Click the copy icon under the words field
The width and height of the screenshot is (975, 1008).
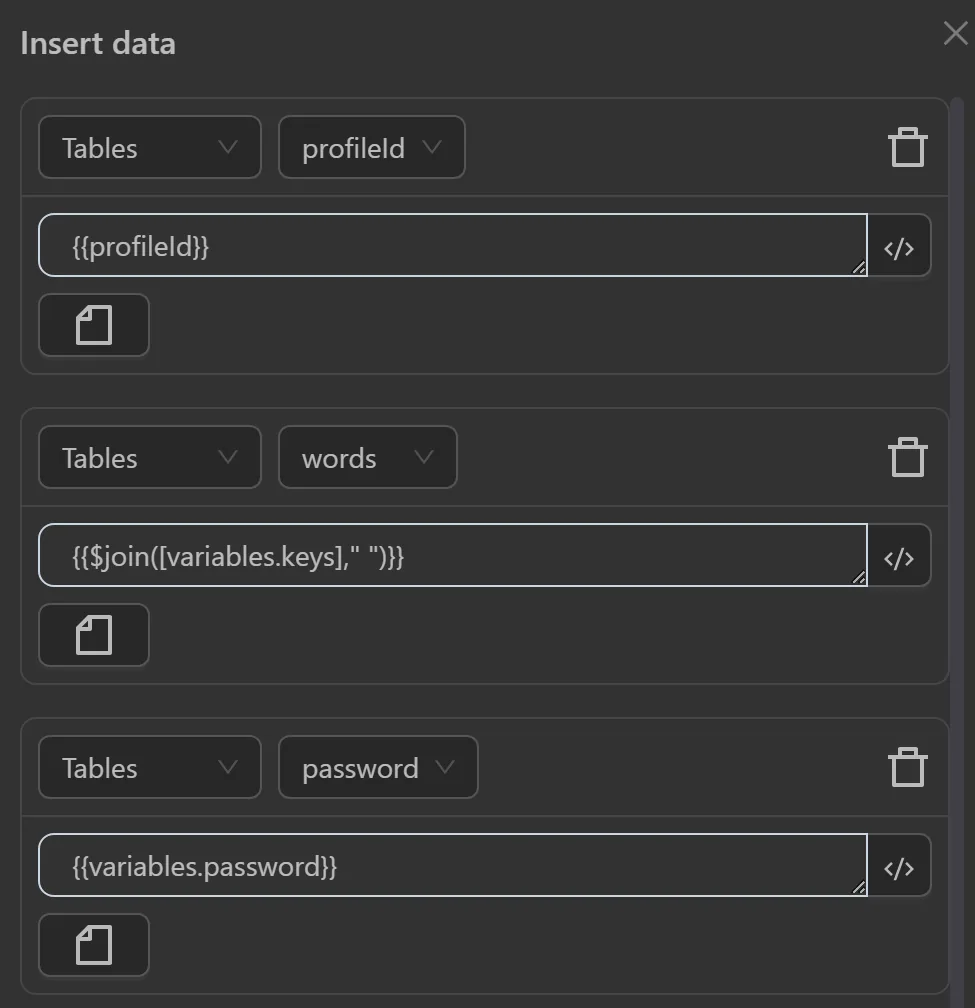[93, 635]
